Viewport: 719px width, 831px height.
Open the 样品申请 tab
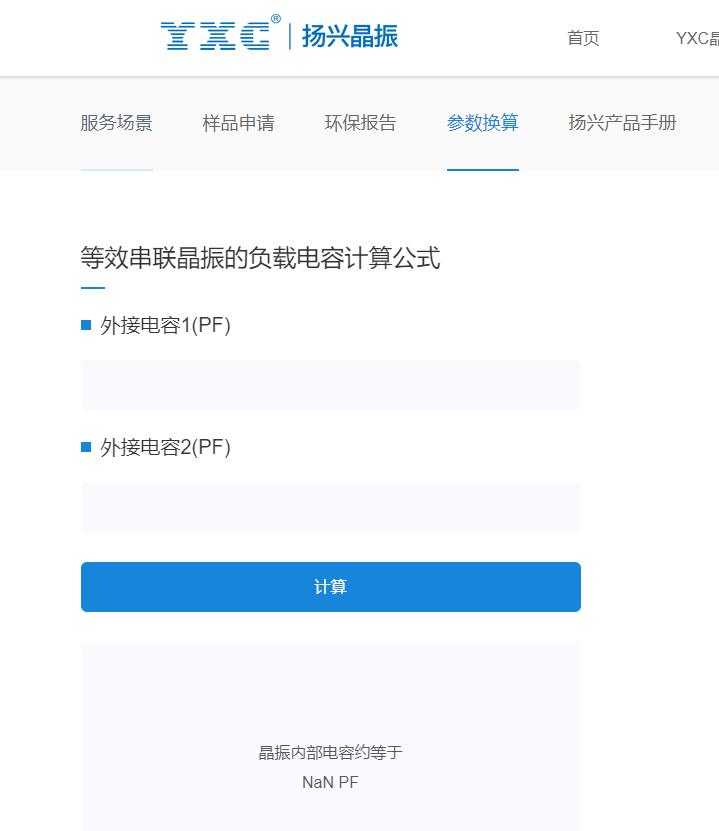238,123
